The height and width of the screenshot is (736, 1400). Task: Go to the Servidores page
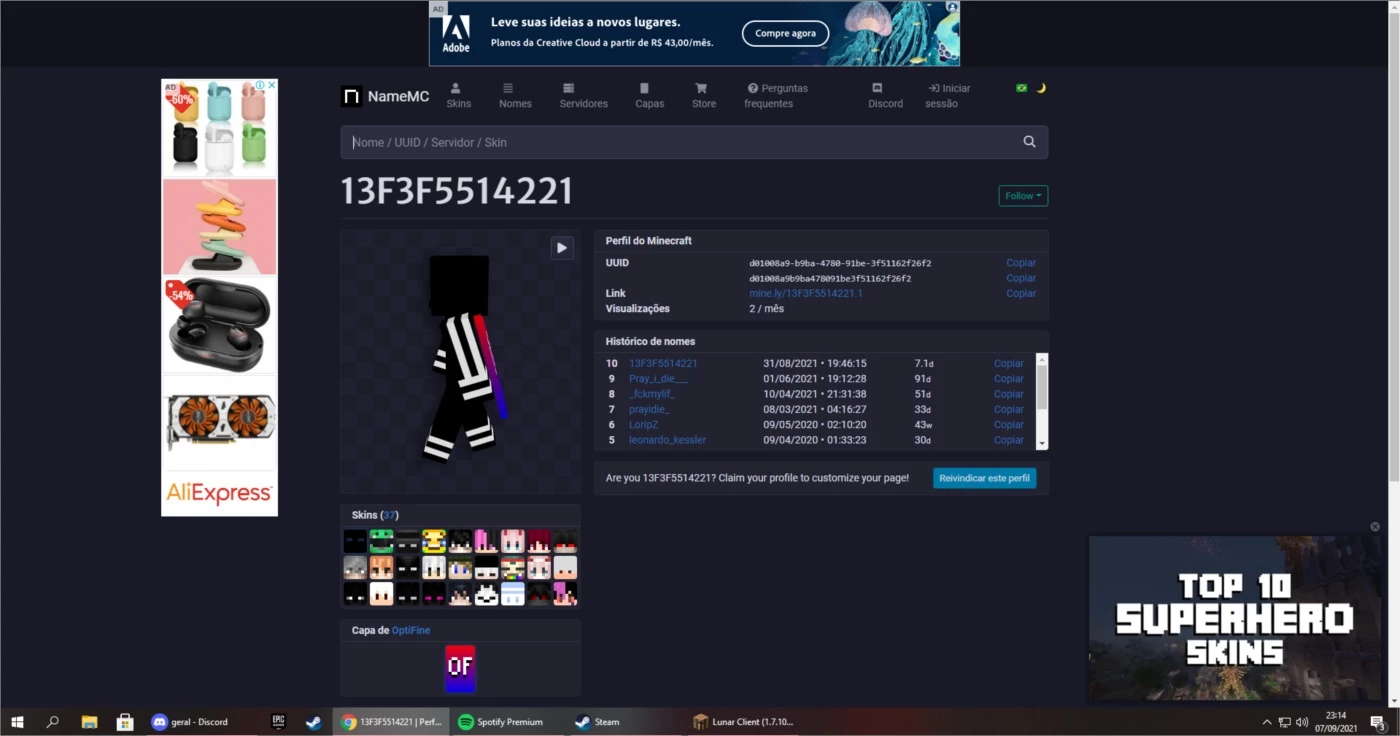(583, 96)
